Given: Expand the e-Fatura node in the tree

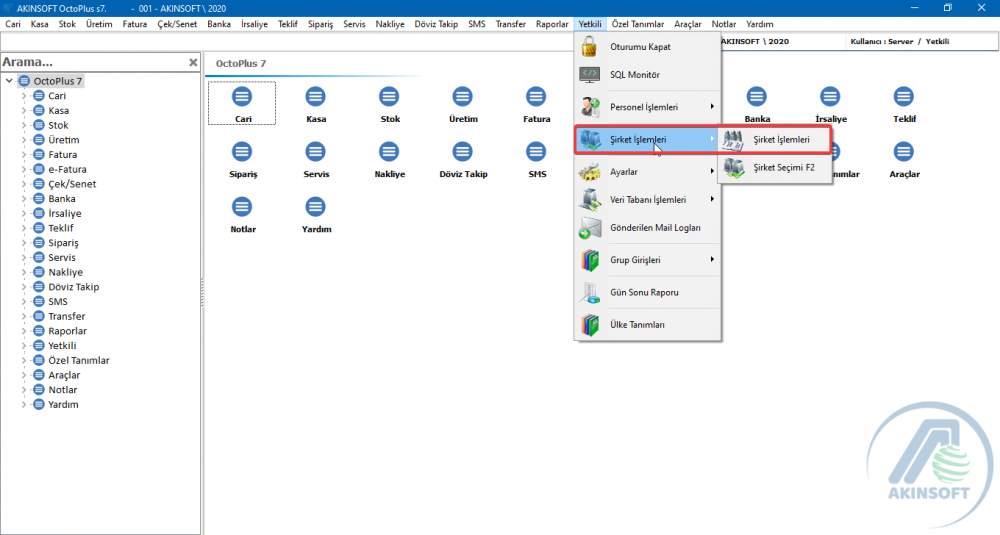Looking at the screenshot, I should [24, 169].
